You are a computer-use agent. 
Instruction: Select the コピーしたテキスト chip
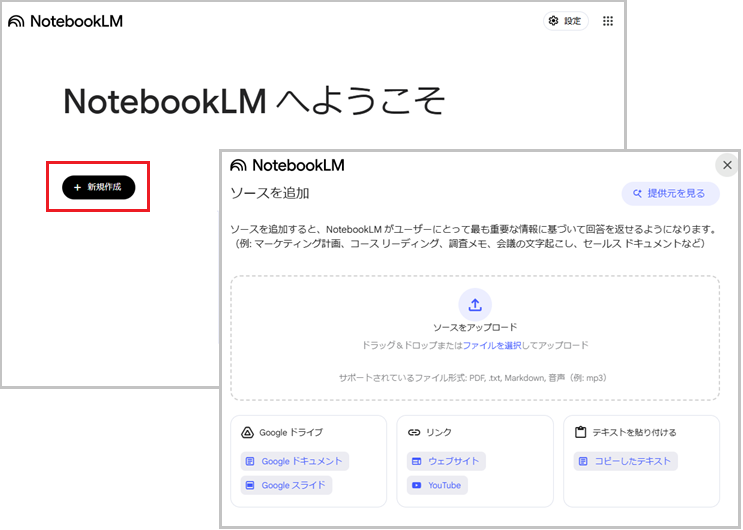click(x=625, y=461)
